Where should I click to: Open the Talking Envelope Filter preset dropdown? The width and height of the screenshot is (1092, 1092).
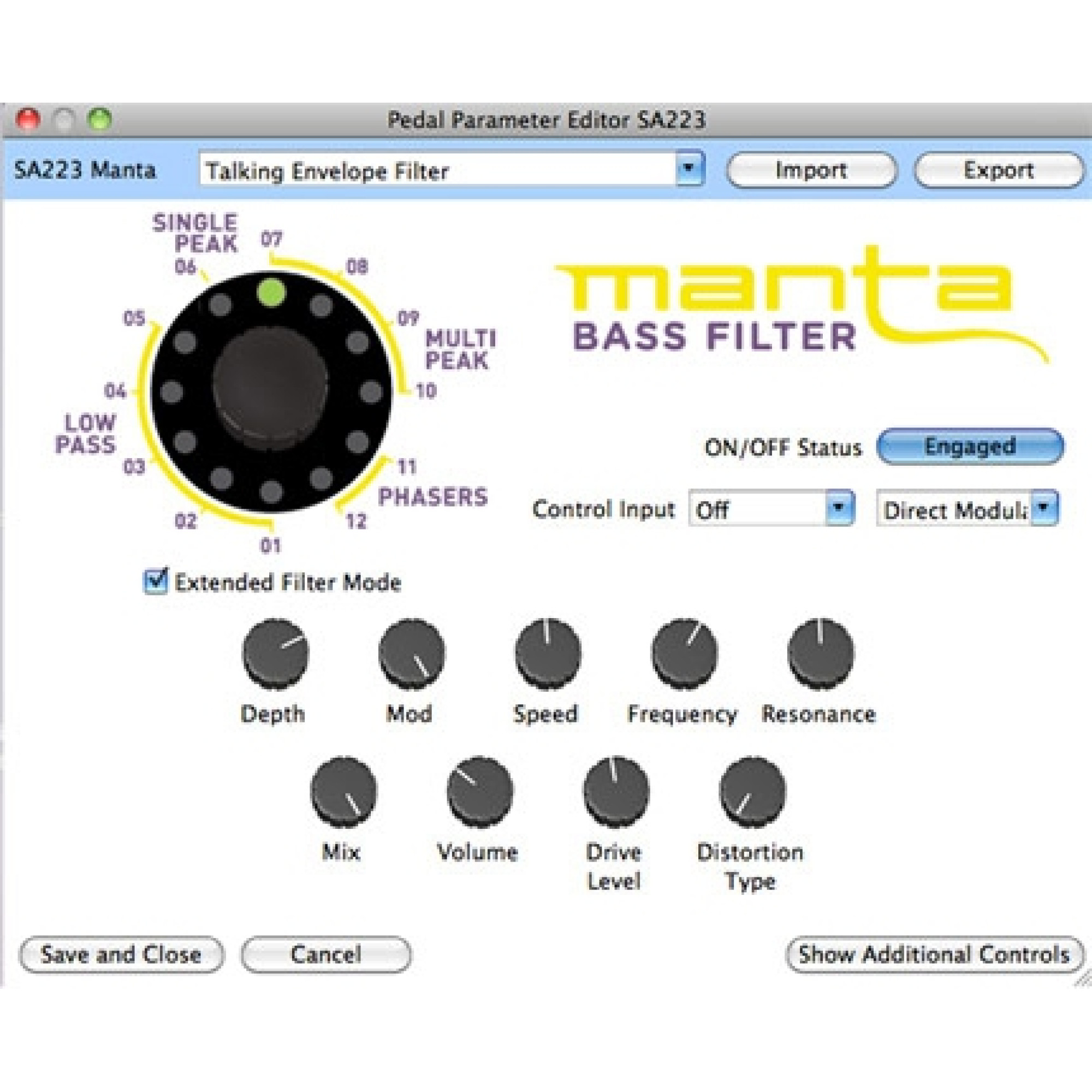click(x=689, y=169)
